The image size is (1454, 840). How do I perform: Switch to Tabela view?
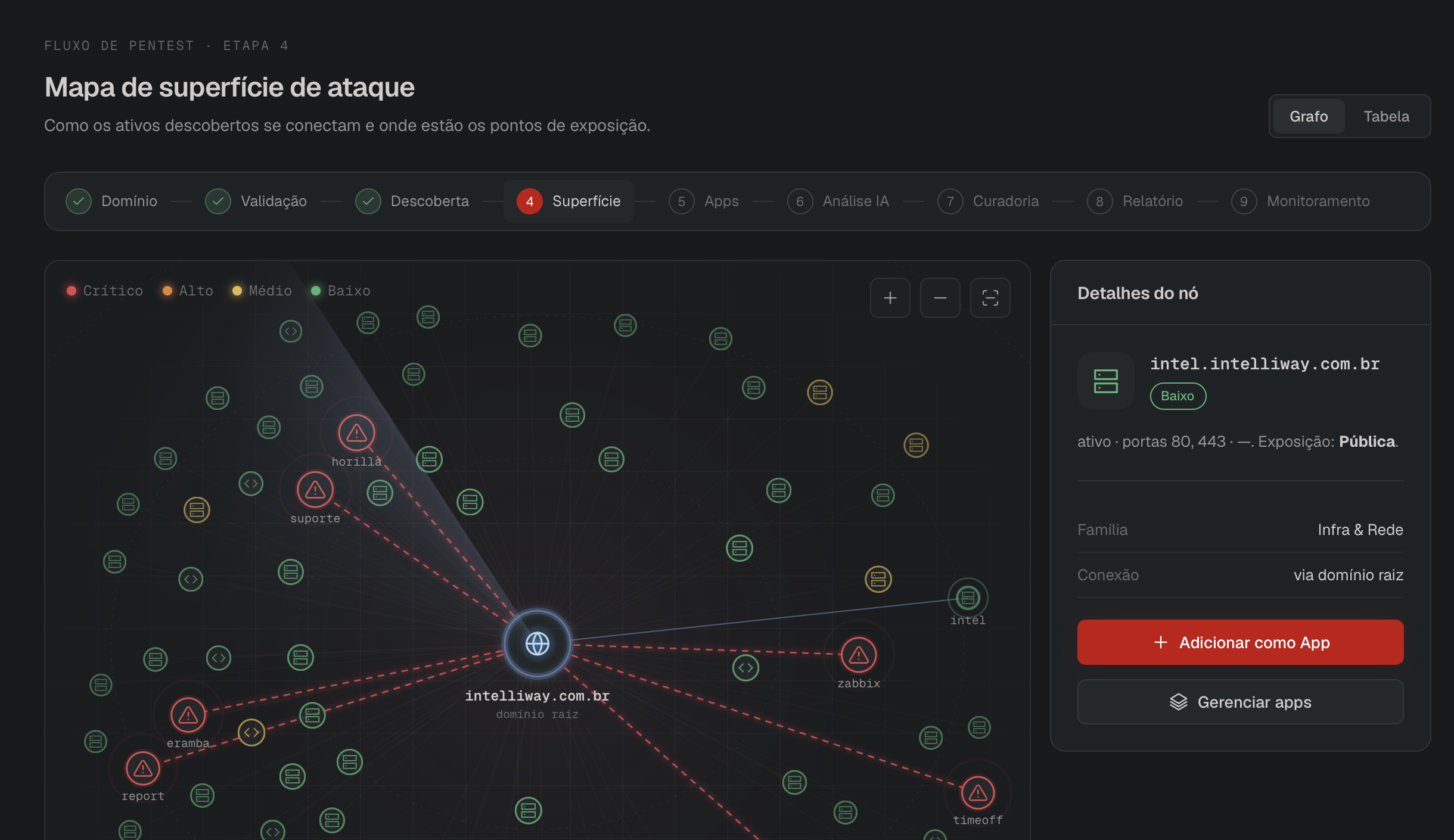[x=1386, y=116]
